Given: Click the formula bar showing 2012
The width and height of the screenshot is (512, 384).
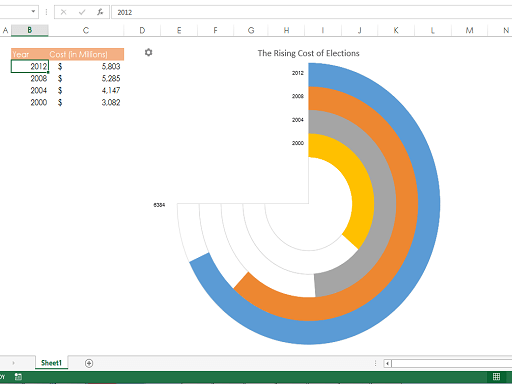Looking at the screenshot, I should [311, 12].
